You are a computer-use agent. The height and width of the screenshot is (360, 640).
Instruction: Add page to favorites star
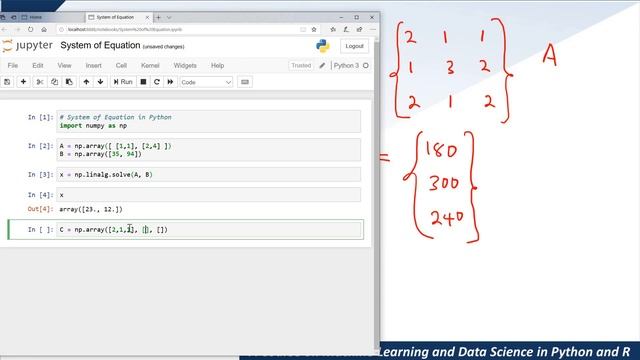point(314,29)
